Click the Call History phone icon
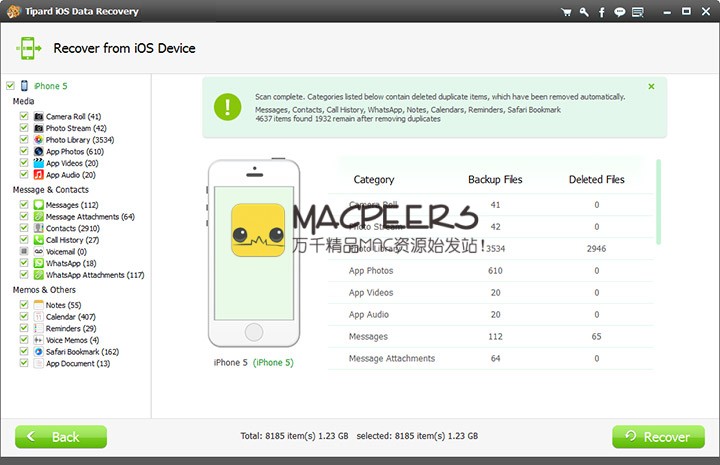The width and height of the screenshot is (720, 465). pos(39,240)
